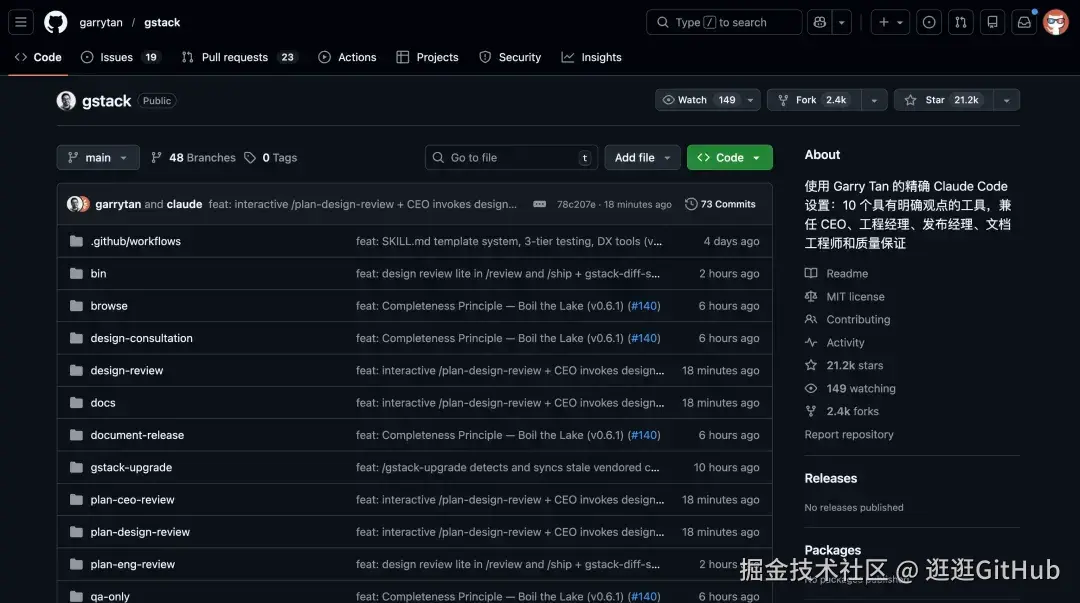The width and height of the screenshot is (1080, 603).
Task: Open user profile avatar menu
Action: click(1055, 22)
